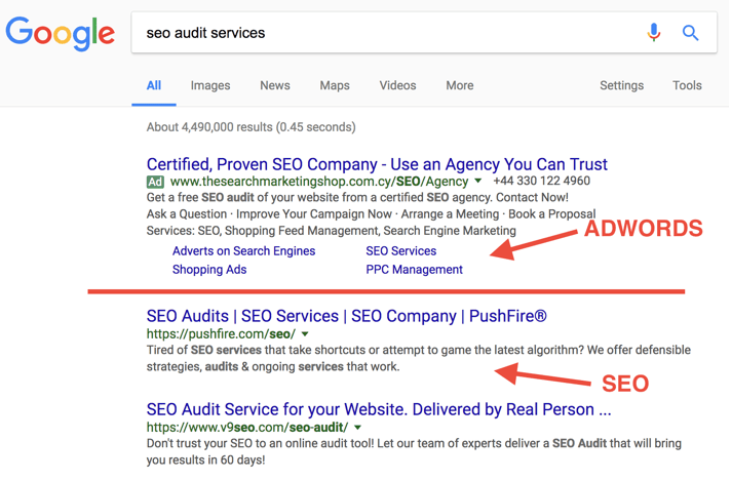Image resolution: width=729 pixels, height=478 pixels.
Task: Open search Settings
Action: pyautogui.click(x=621, y=86)
